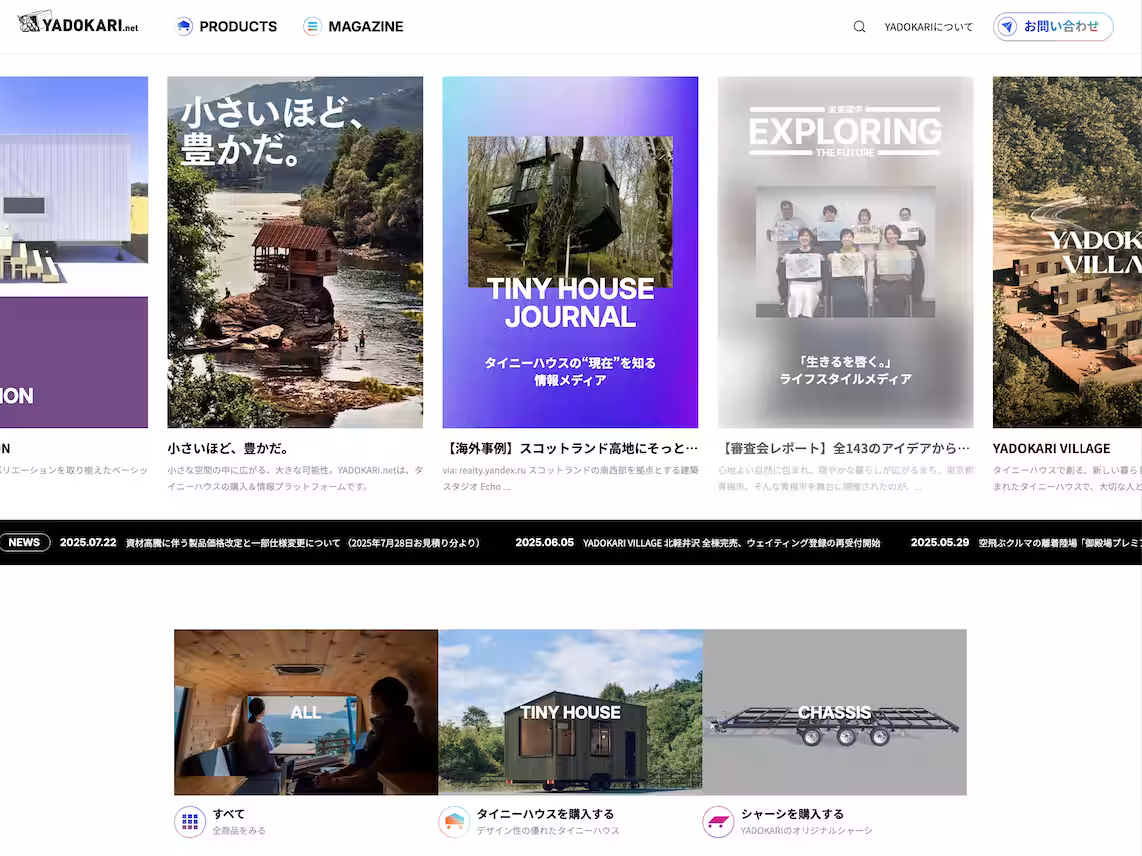Viewport: 1142px width, 856px height.
Task: Click the blue PRODUCTS house icon
Action: pyautogui.click(x=184, y=27)
